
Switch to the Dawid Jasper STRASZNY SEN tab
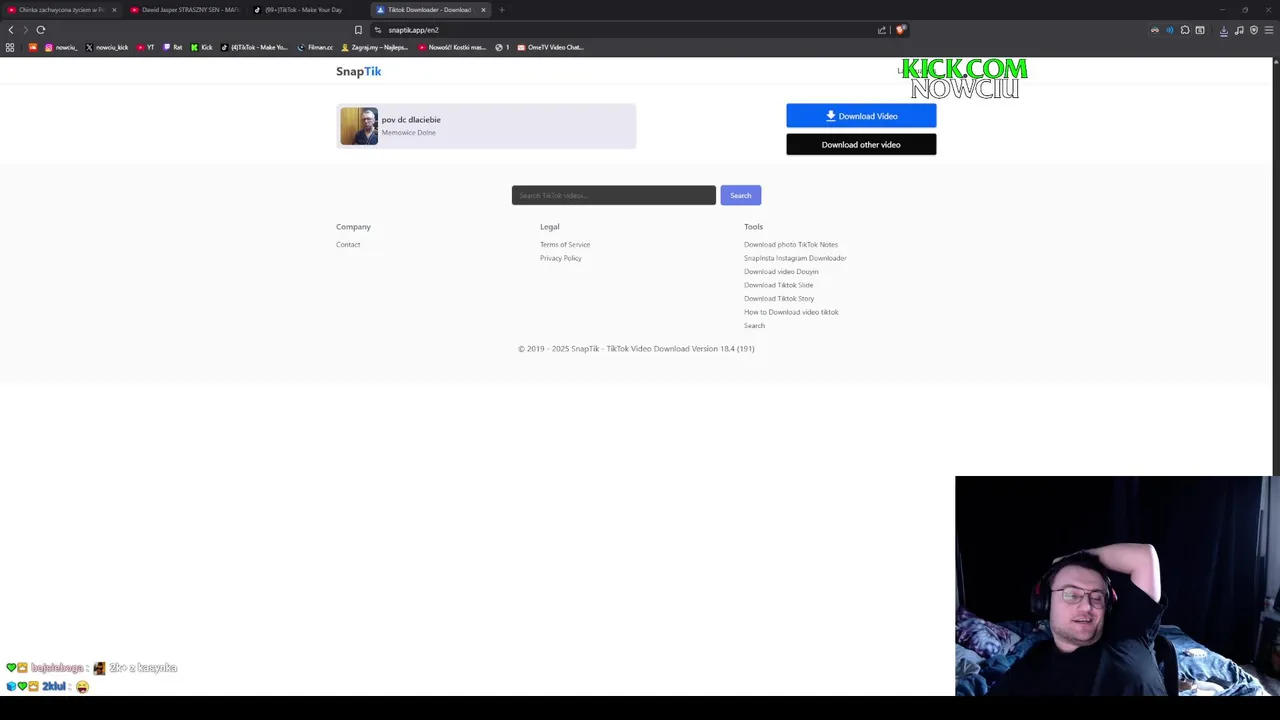point(185,10)
